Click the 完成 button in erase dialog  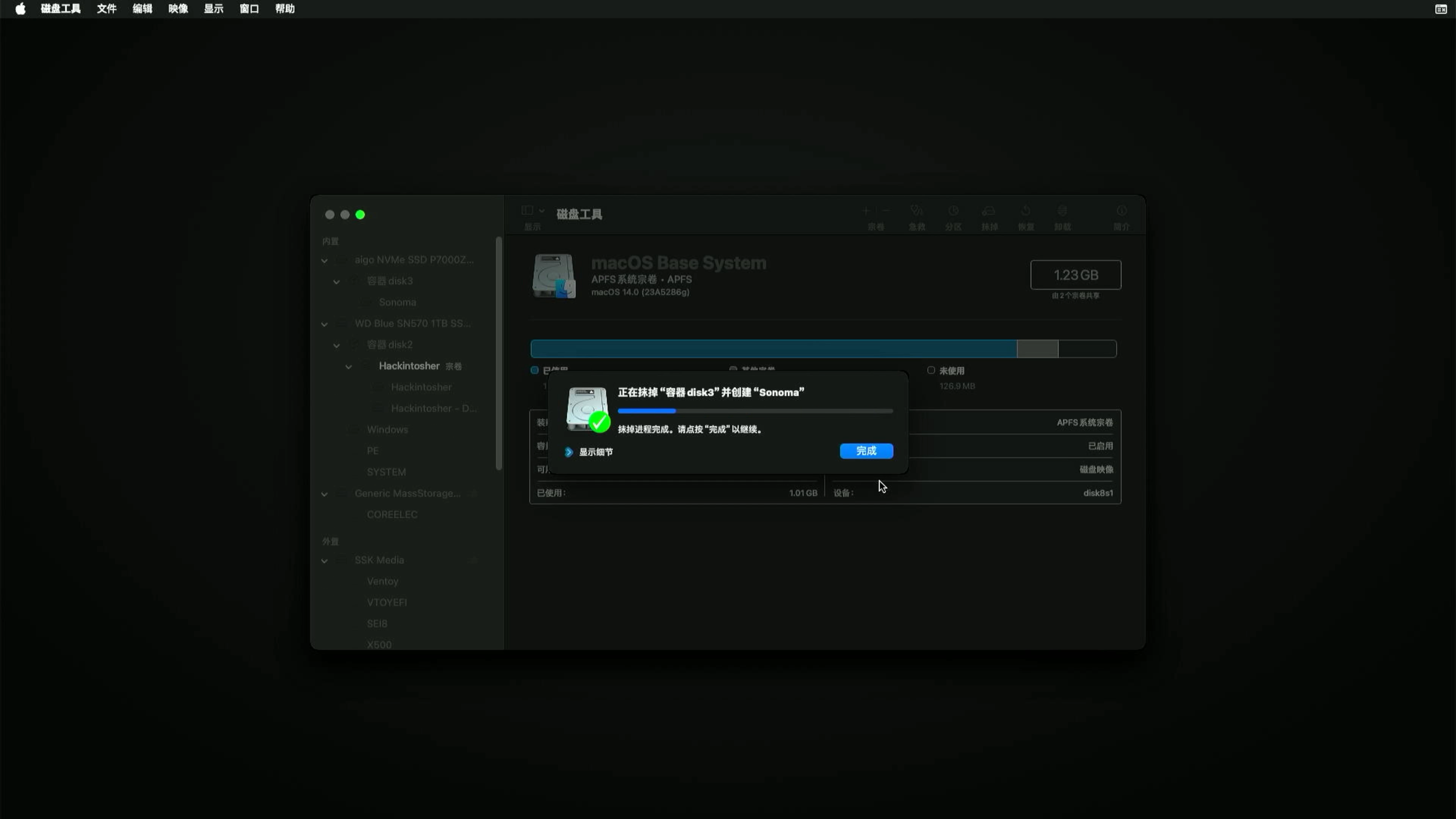[866, 450]
